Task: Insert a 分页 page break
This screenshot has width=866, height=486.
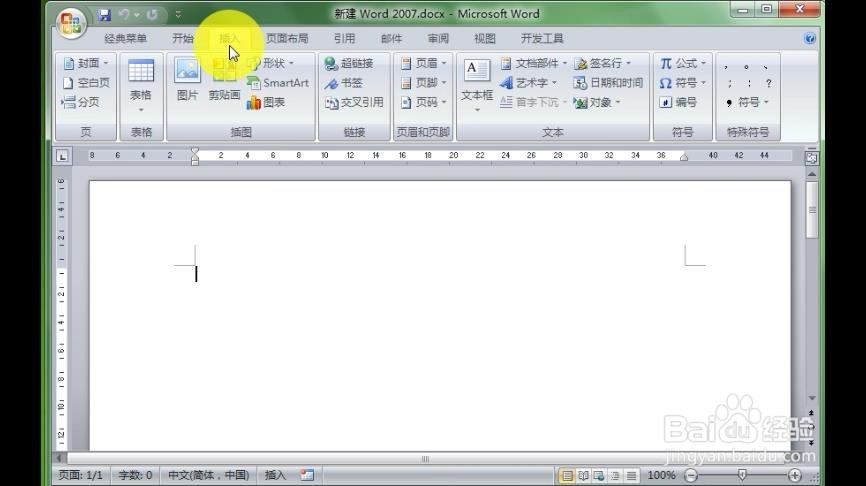Action: [81, 102]
